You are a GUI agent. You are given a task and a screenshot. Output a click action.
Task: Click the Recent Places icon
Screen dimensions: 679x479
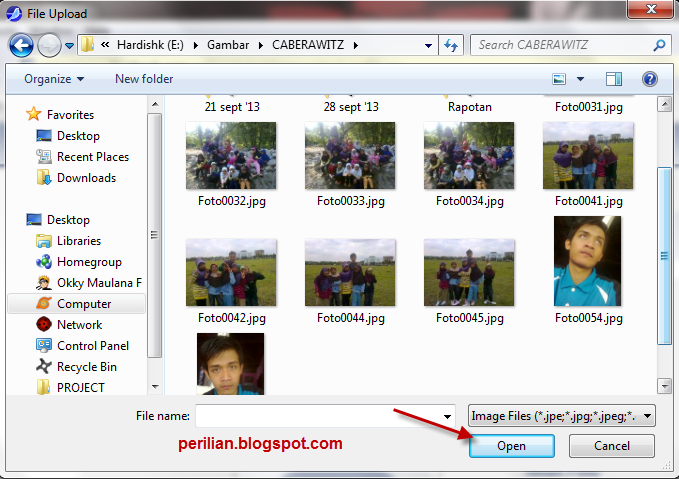[x=44, y=157]
